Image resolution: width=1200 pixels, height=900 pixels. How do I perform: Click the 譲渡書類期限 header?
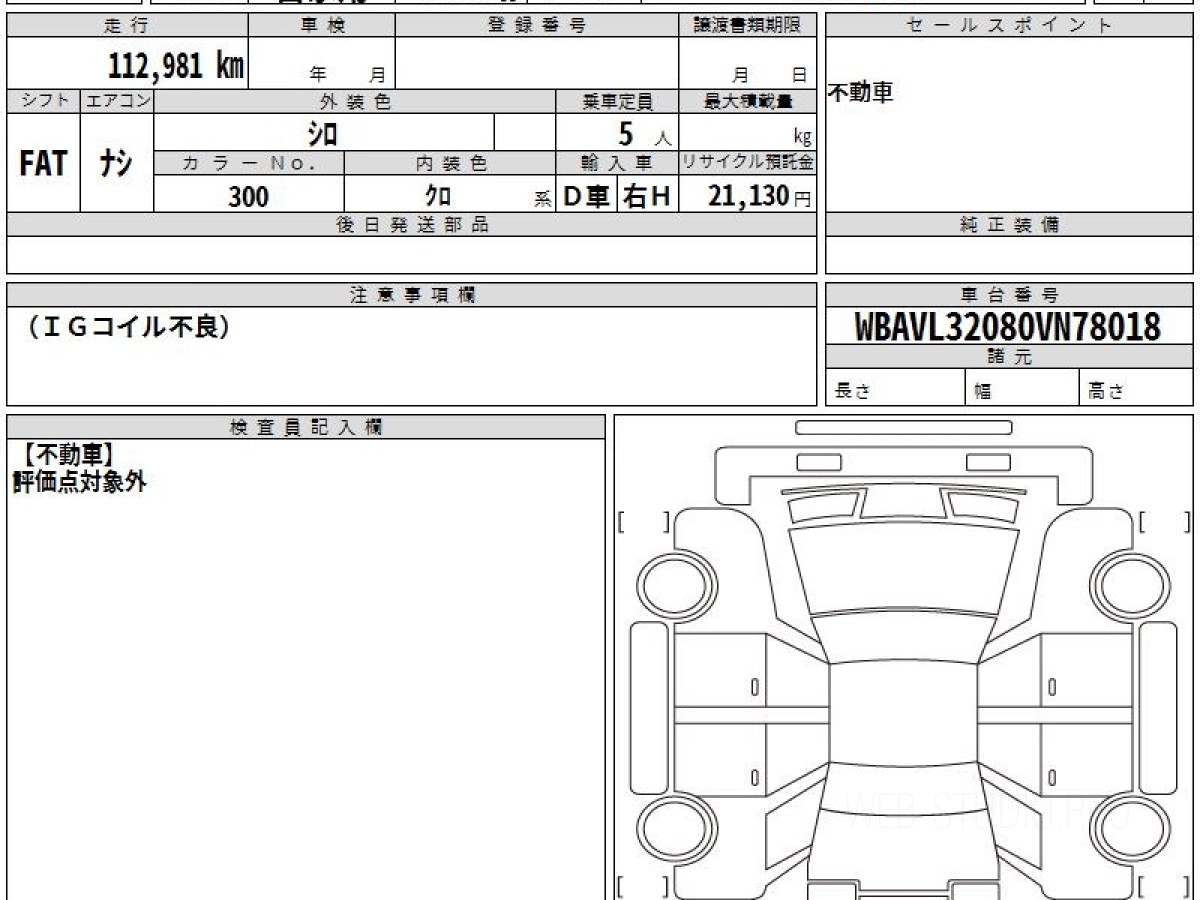pos(747,26)
